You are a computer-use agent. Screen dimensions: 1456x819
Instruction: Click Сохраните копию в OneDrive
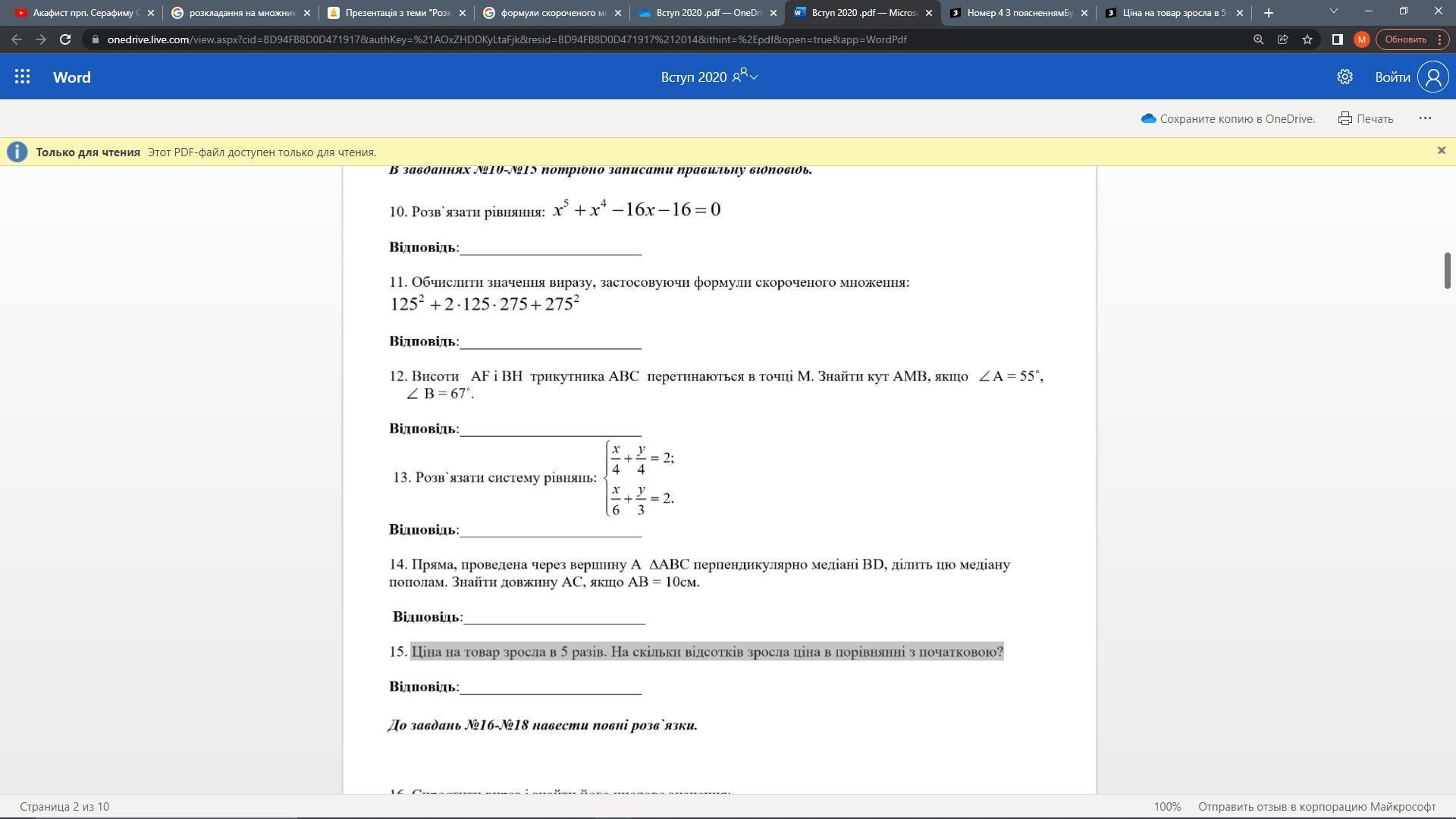[x=1228, y=118]
